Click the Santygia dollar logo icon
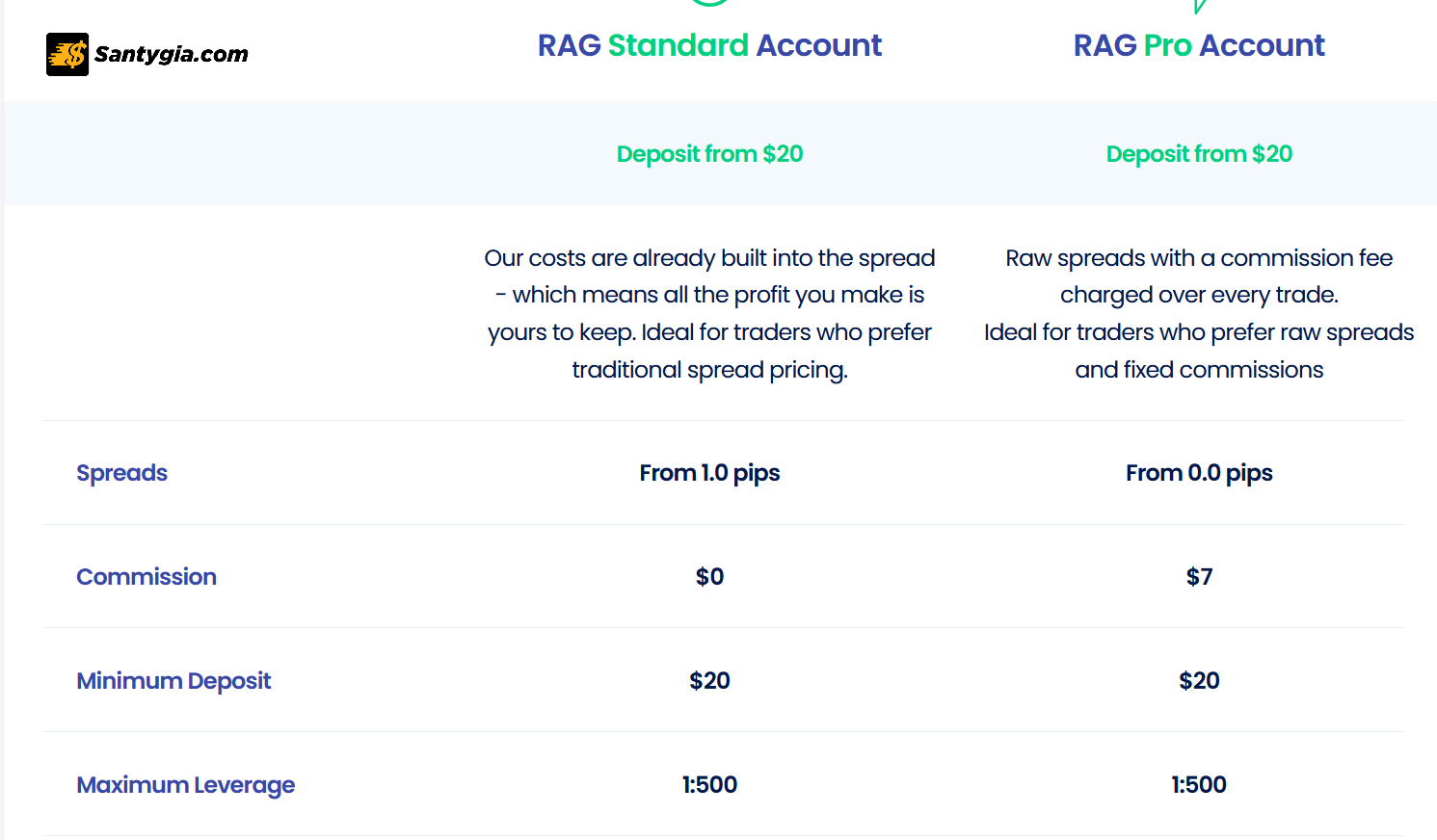The width and height of the screenshot is (1437, 840). coord(67,54)
